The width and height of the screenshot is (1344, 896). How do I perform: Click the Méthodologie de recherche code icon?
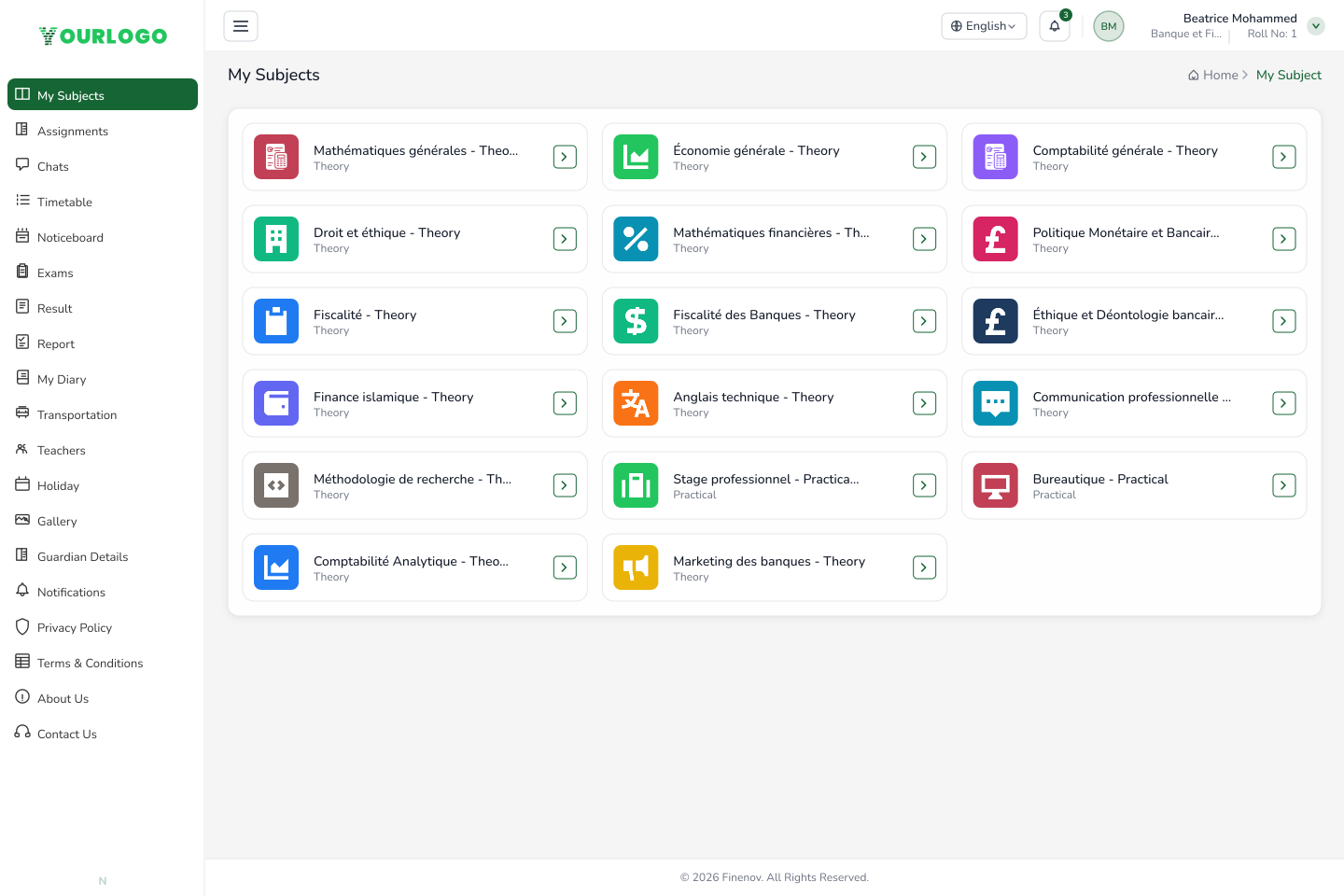276,485
